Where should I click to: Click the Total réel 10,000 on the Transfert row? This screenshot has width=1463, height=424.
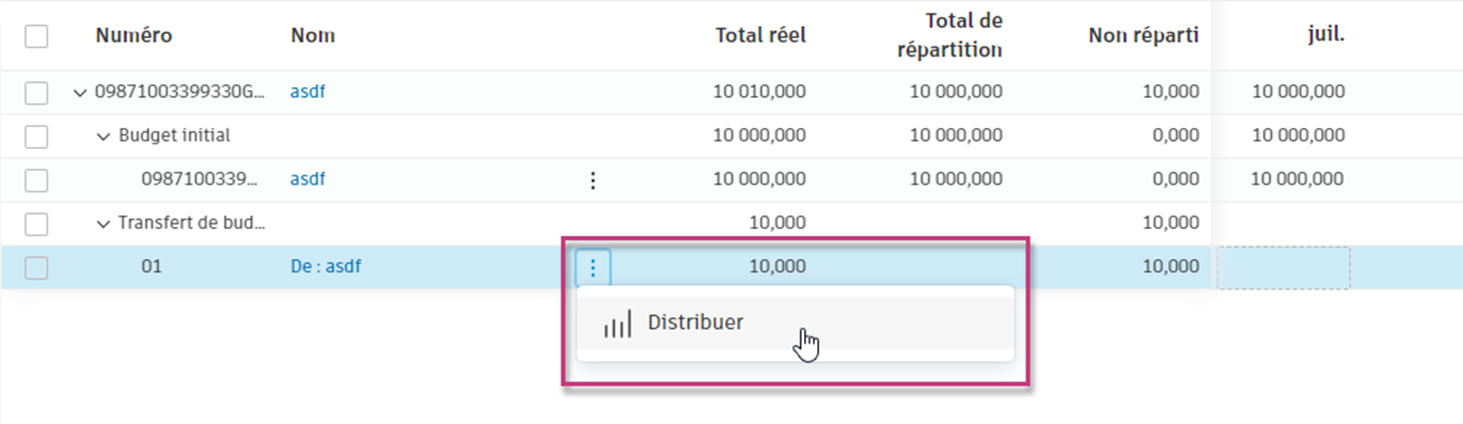pyautogui.click(x=777, y=223)
